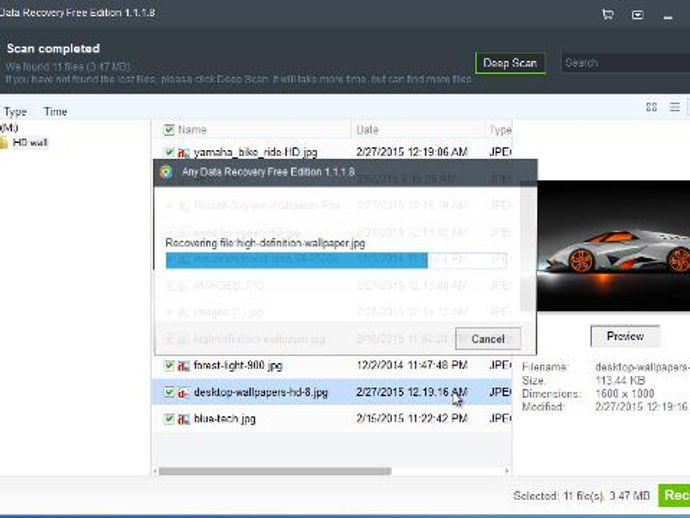Uncheck blue-tech.jpg checkbox
The height and width of the screenshot is (518, 690).
[169, 419]
